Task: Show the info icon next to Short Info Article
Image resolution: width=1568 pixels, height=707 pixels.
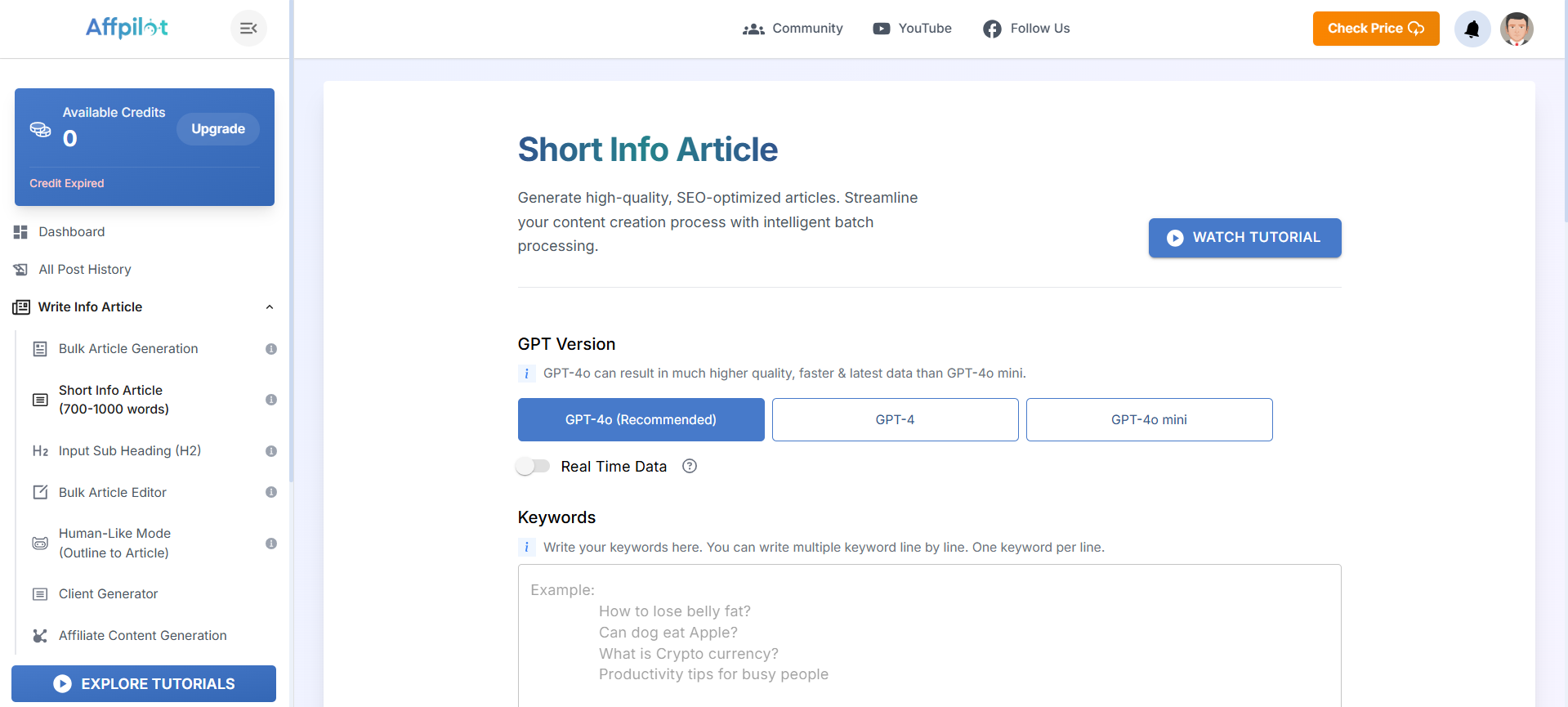Action: pos(271,400)
